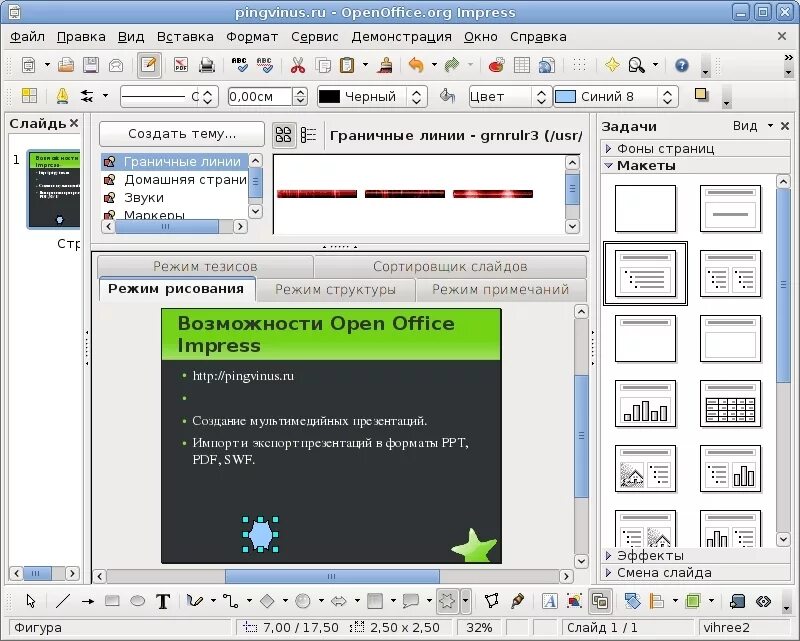Click slide 1 thumbnail in Слайды panel
Image resolution: width=800 pixels, height=641 pixels.
54,189
